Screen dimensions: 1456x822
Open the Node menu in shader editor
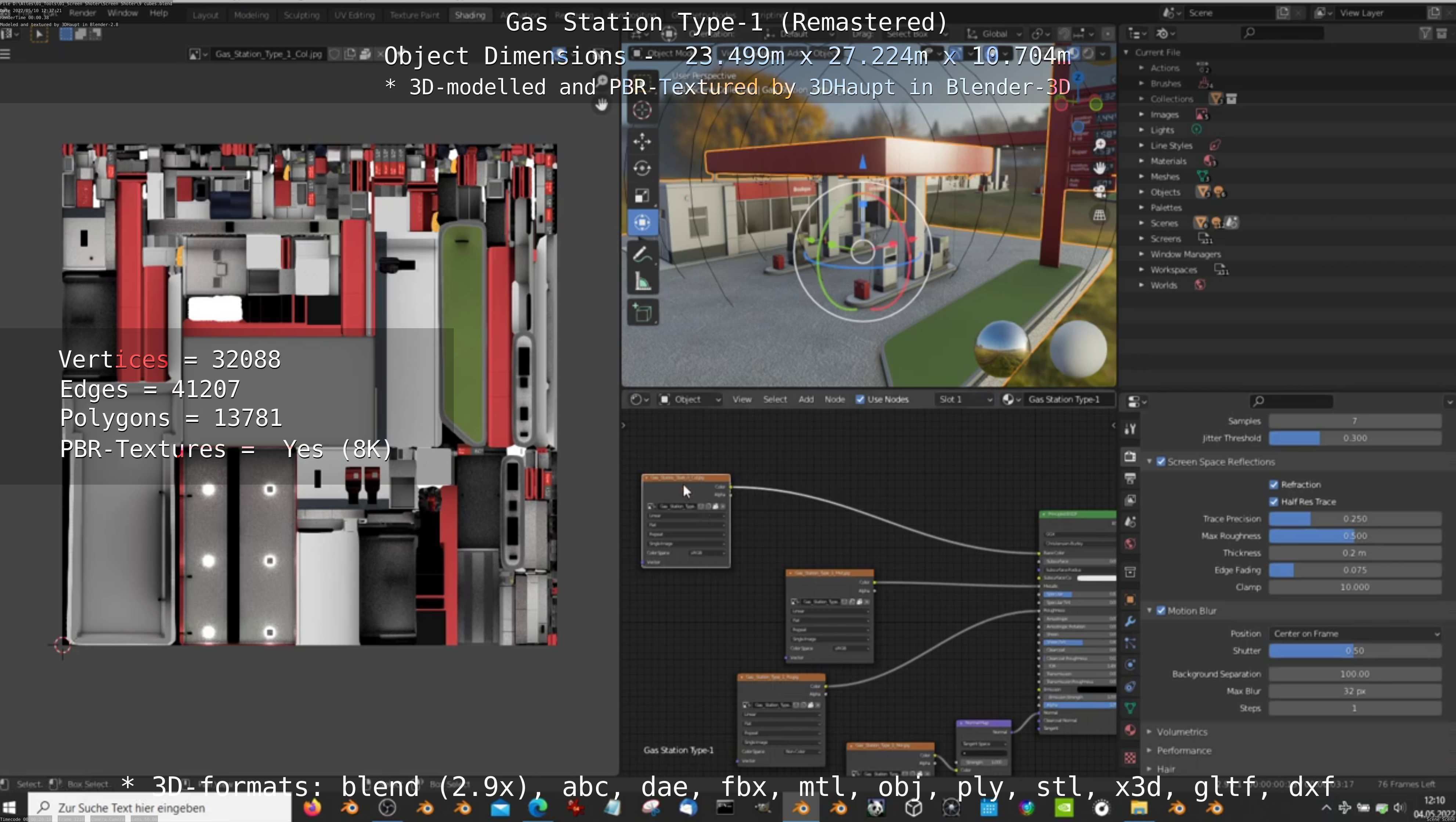(834, 399)
